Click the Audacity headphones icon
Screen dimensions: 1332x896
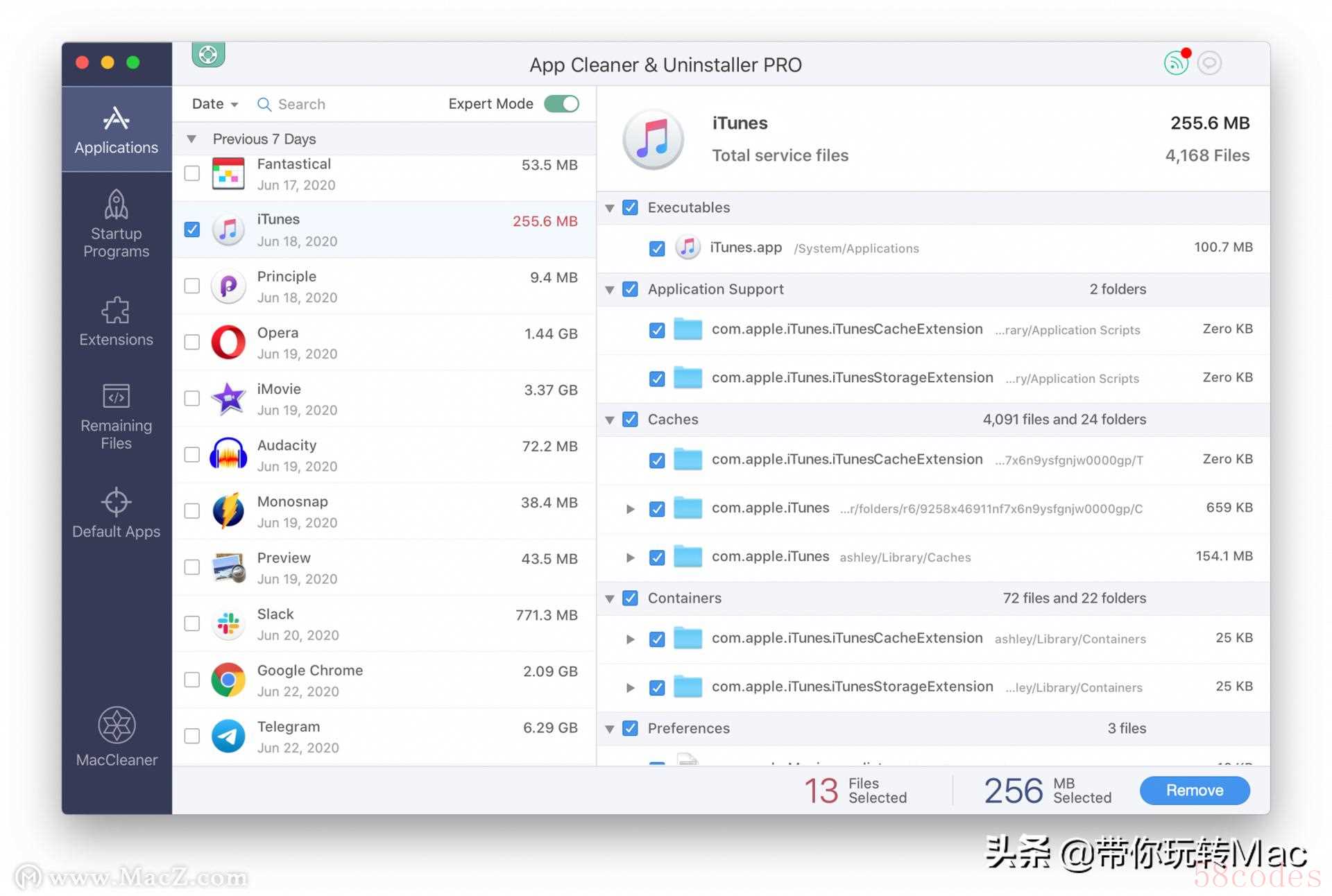click(228, 454)
